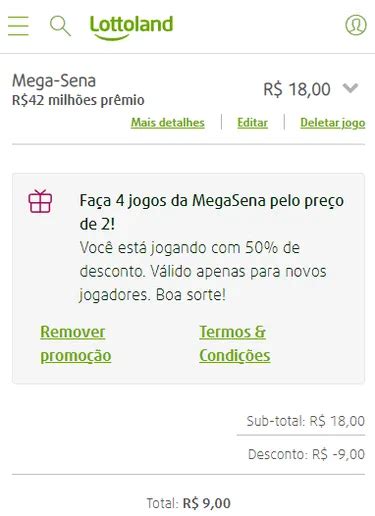This screenshot has width=375, height=516.
Task: Click the Total R$ 9,00 amount
Action: [188, 503]
